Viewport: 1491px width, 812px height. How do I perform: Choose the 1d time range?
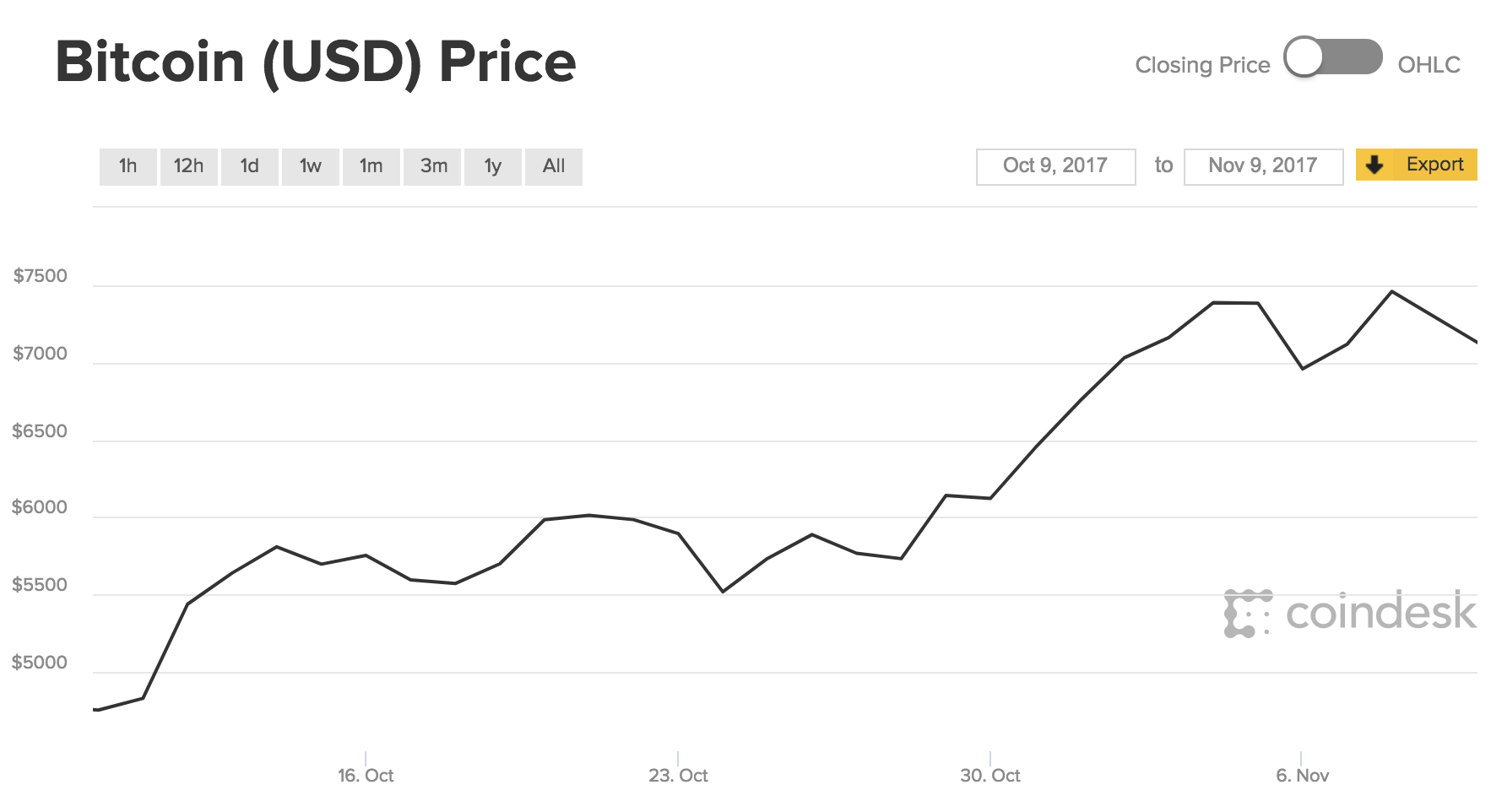pyautogui.click(x=250, y=166)
